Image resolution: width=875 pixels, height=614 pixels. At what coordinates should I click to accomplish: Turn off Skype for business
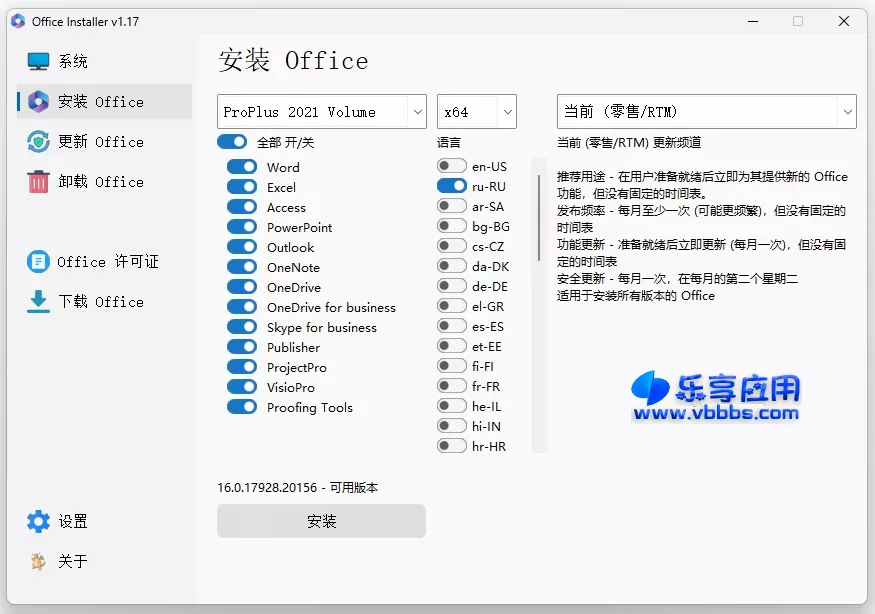point(240,327)
